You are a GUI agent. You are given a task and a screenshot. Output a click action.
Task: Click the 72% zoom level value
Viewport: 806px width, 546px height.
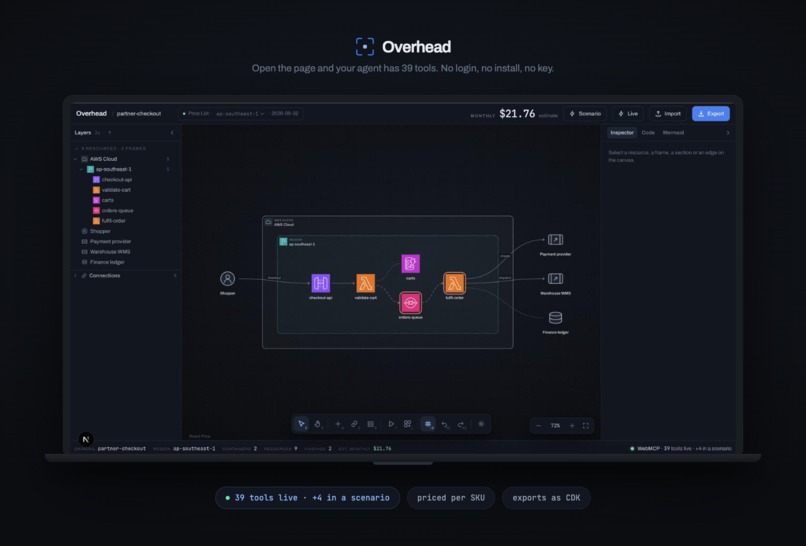coord(555,426)
